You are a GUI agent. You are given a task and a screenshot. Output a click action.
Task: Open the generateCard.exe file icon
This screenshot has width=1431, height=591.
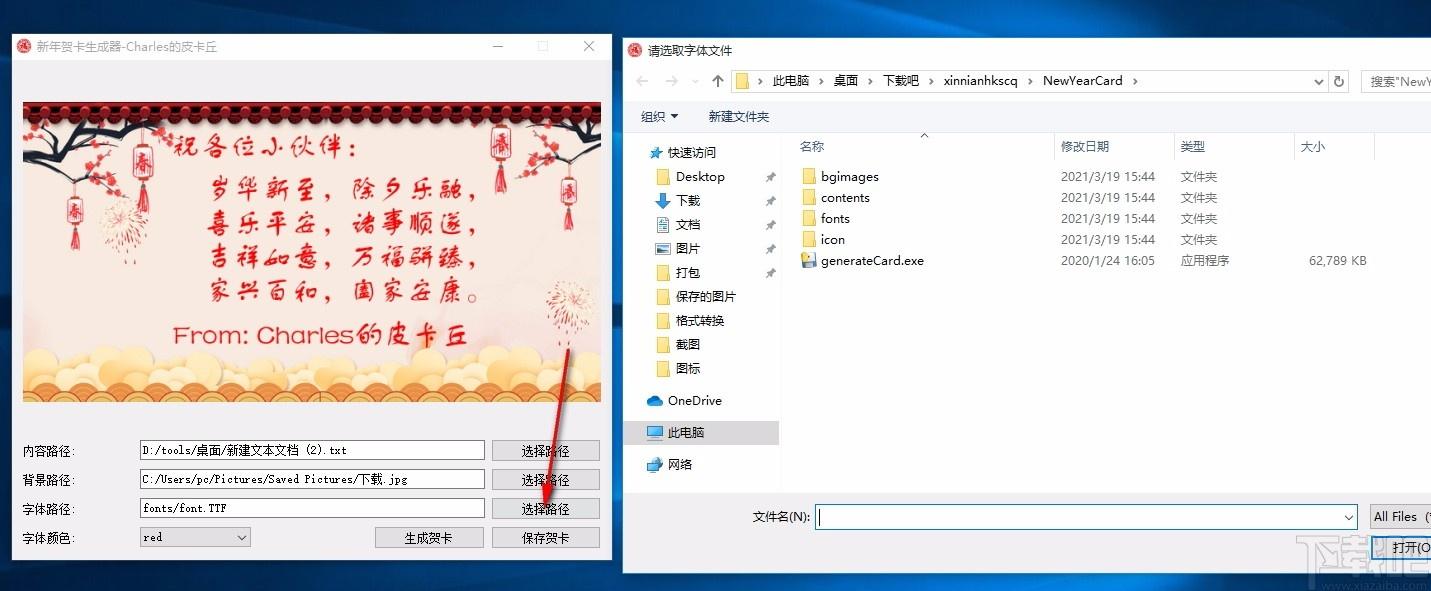[809, 261]
